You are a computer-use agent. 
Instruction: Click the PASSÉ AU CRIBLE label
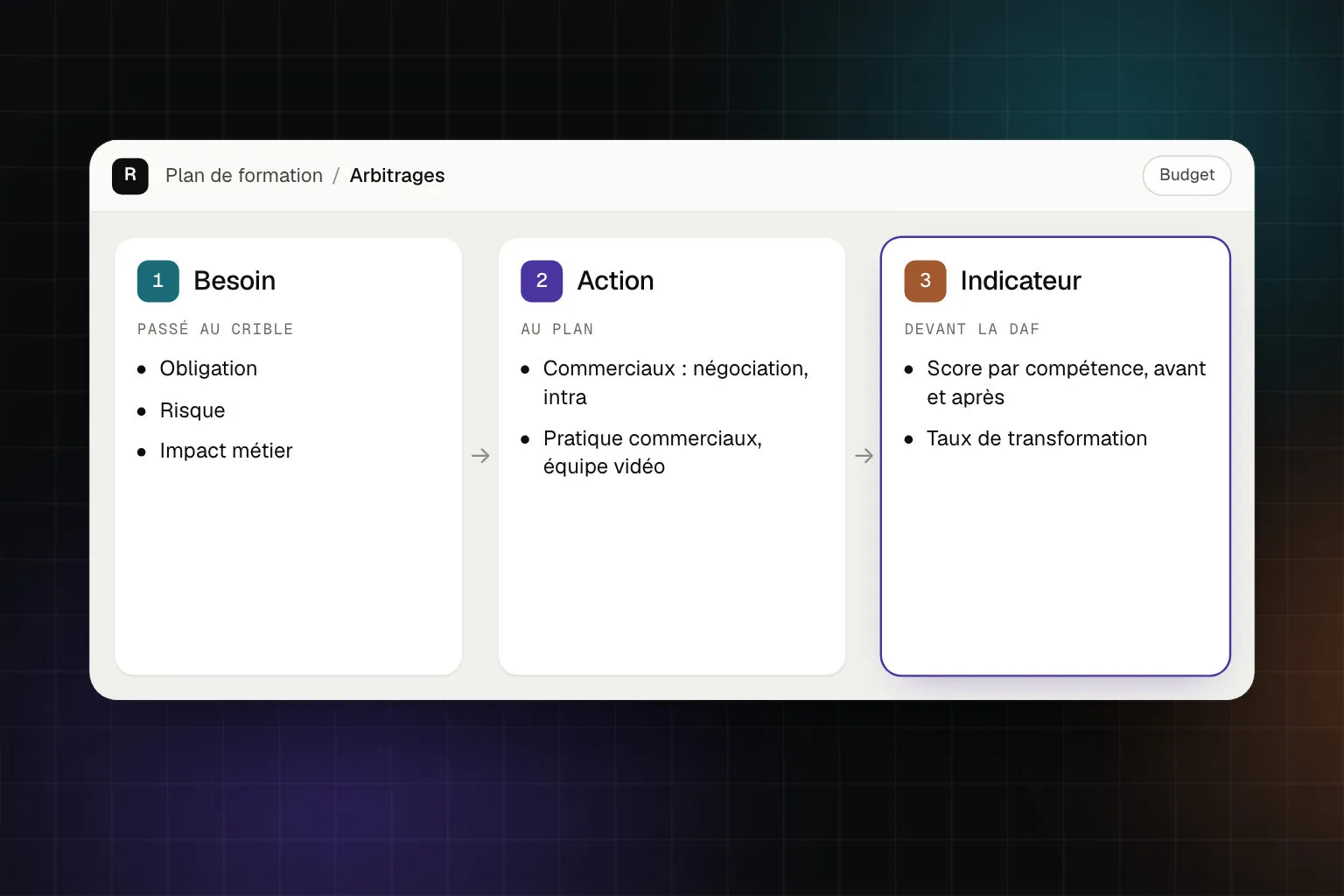point(215,329)
